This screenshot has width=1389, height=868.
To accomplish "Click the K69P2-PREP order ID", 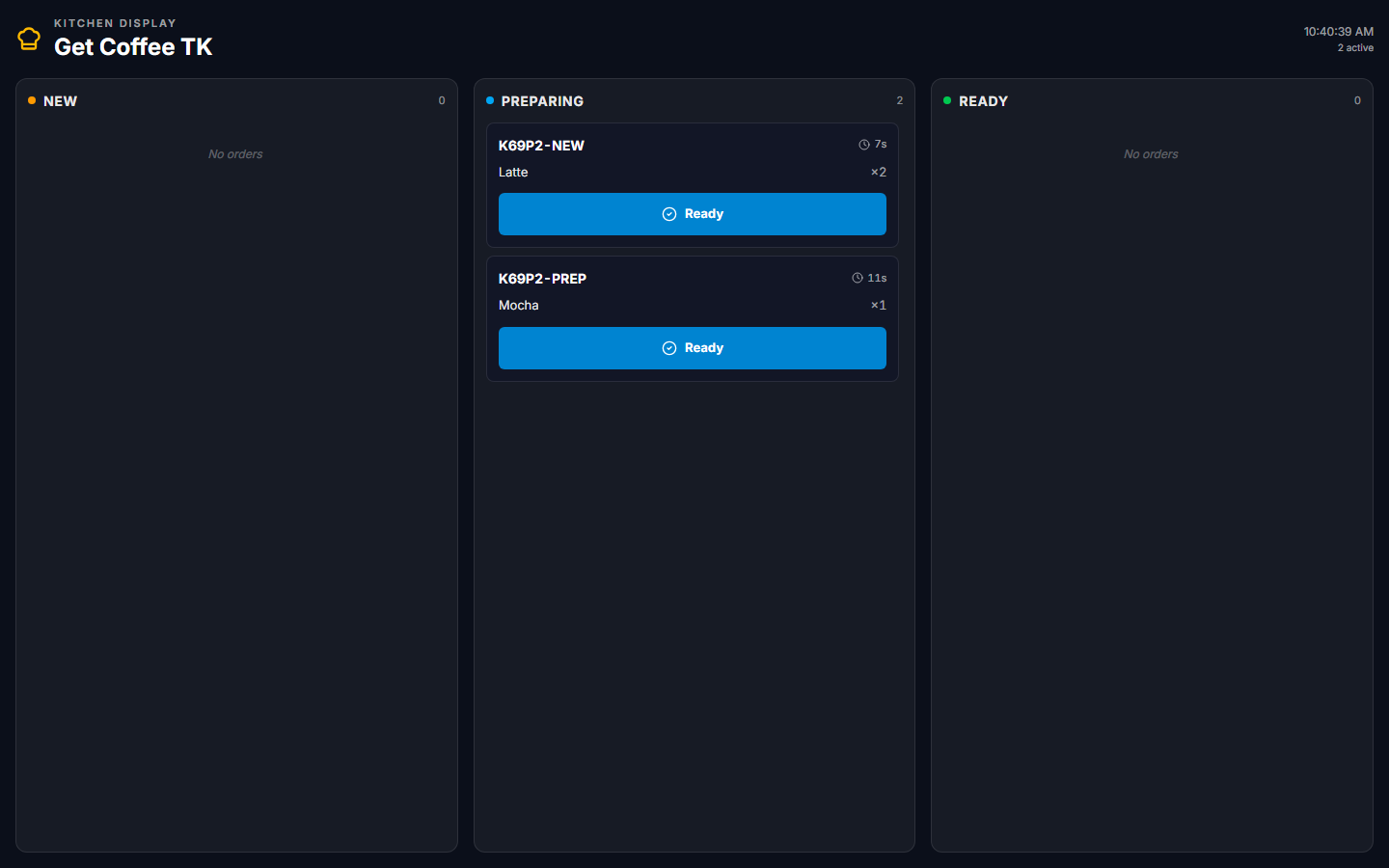I will 542,279.
